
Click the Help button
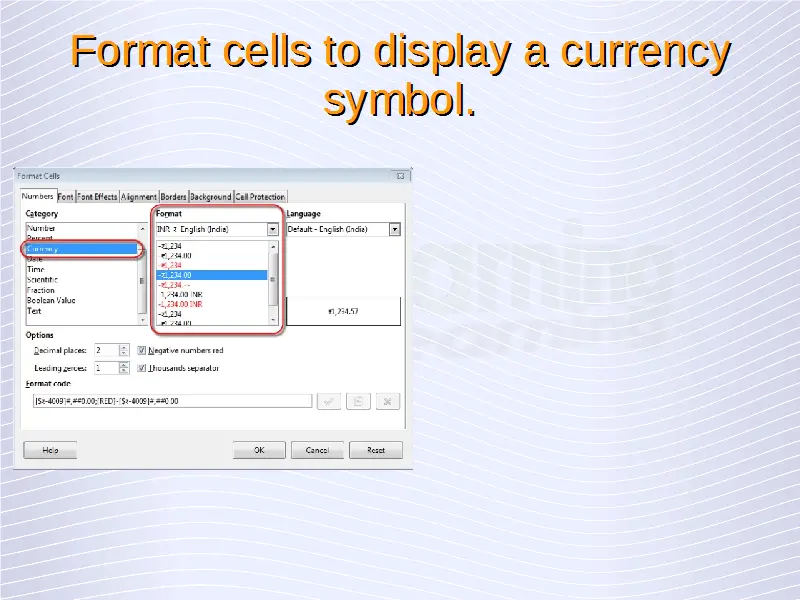point(50,450)
